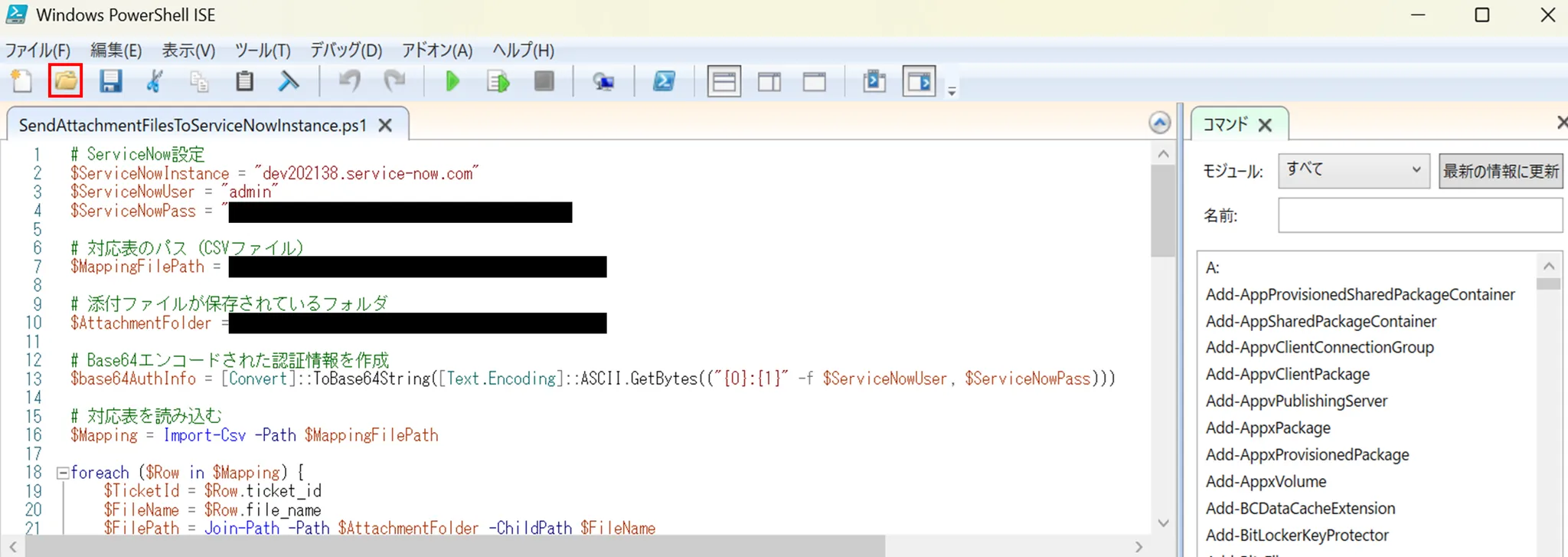The image size is (1568, 557).
Task: Open an existing script with folder icon
Action: tap(65, 80)
